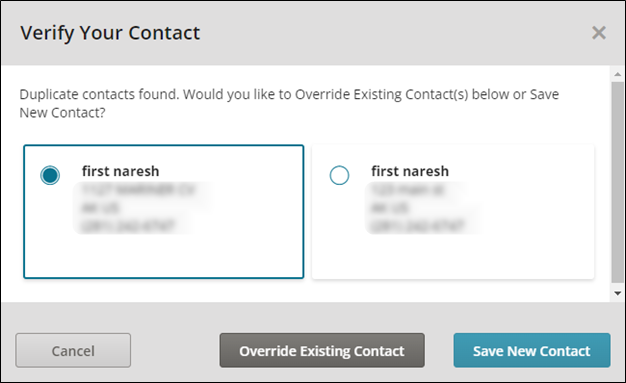The width and height of the screenshot is (626, 383).
Task: Click the blurred street address in the left card
Action: coord(138,190)
